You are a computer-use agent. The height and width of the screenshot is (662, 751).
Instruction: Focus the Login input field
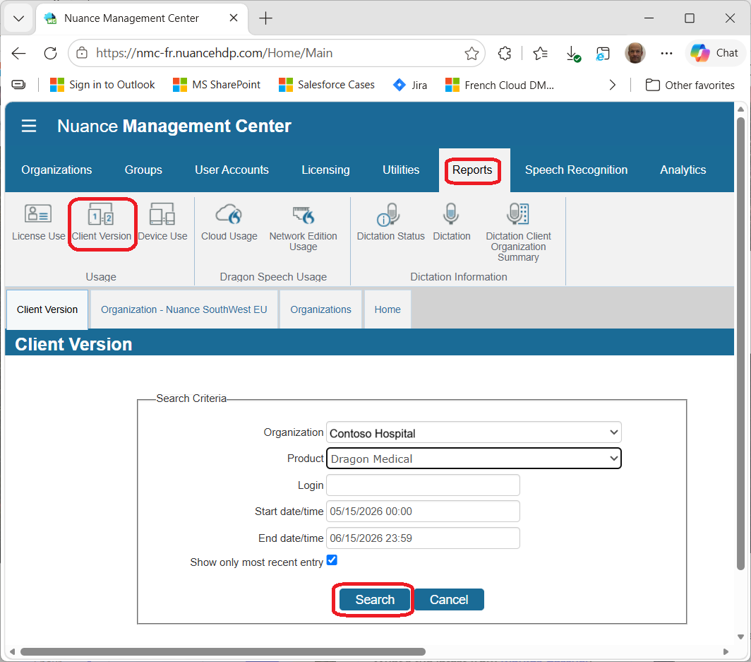[x=423, y=485]
